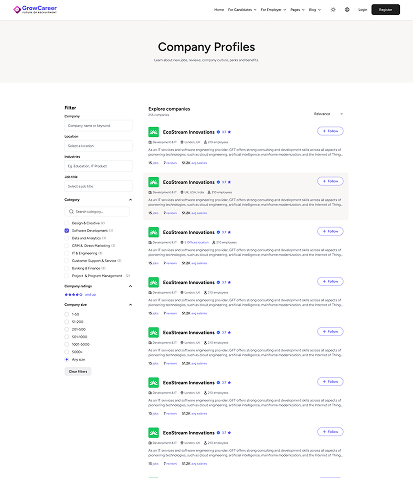Open the language globe icon
This screenshot has width=413, height=478.
click(x=347, y=10)
